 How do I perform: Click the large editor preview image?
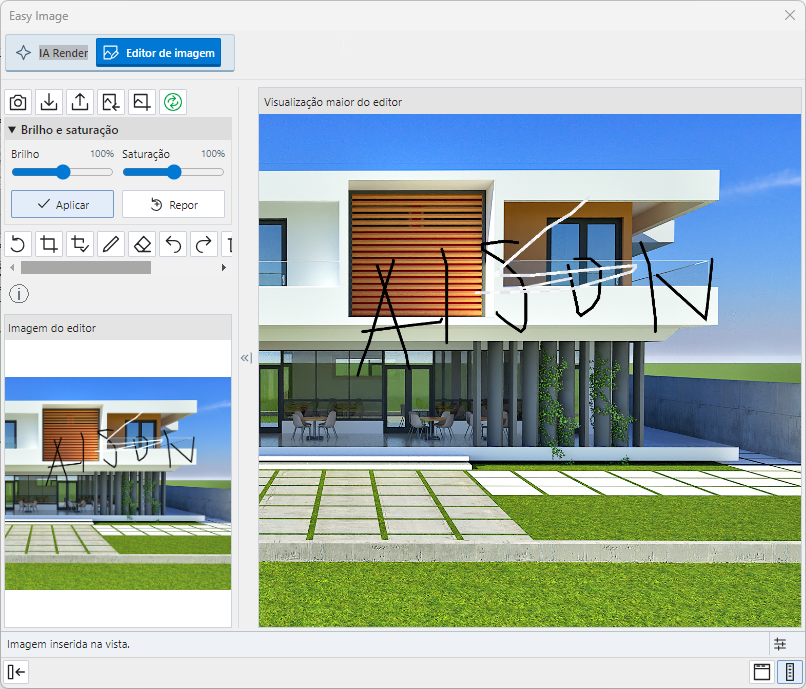point(529,370)
